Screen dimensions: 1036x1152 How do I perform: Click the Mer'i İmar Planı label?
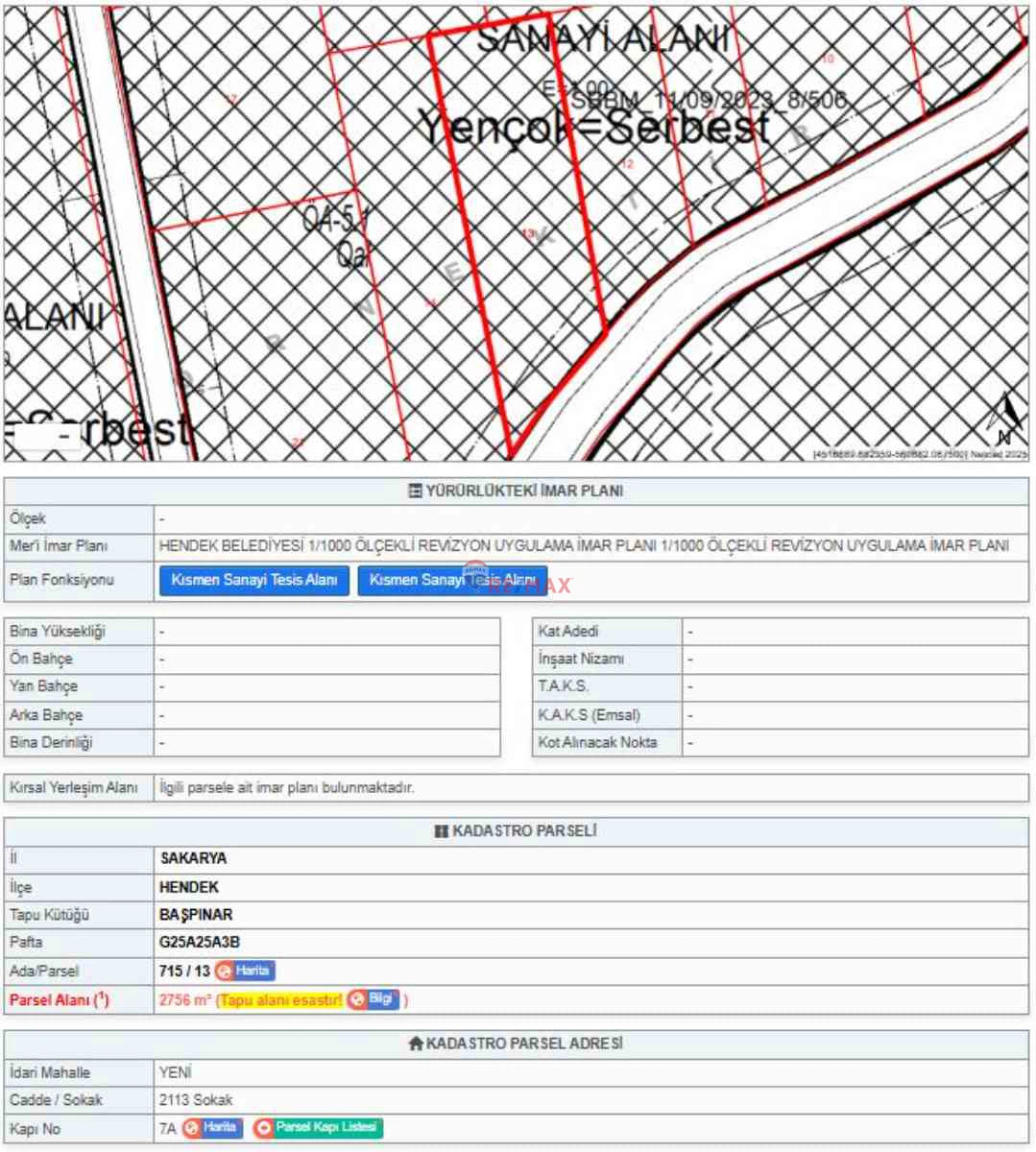click(x=59, y=545)
